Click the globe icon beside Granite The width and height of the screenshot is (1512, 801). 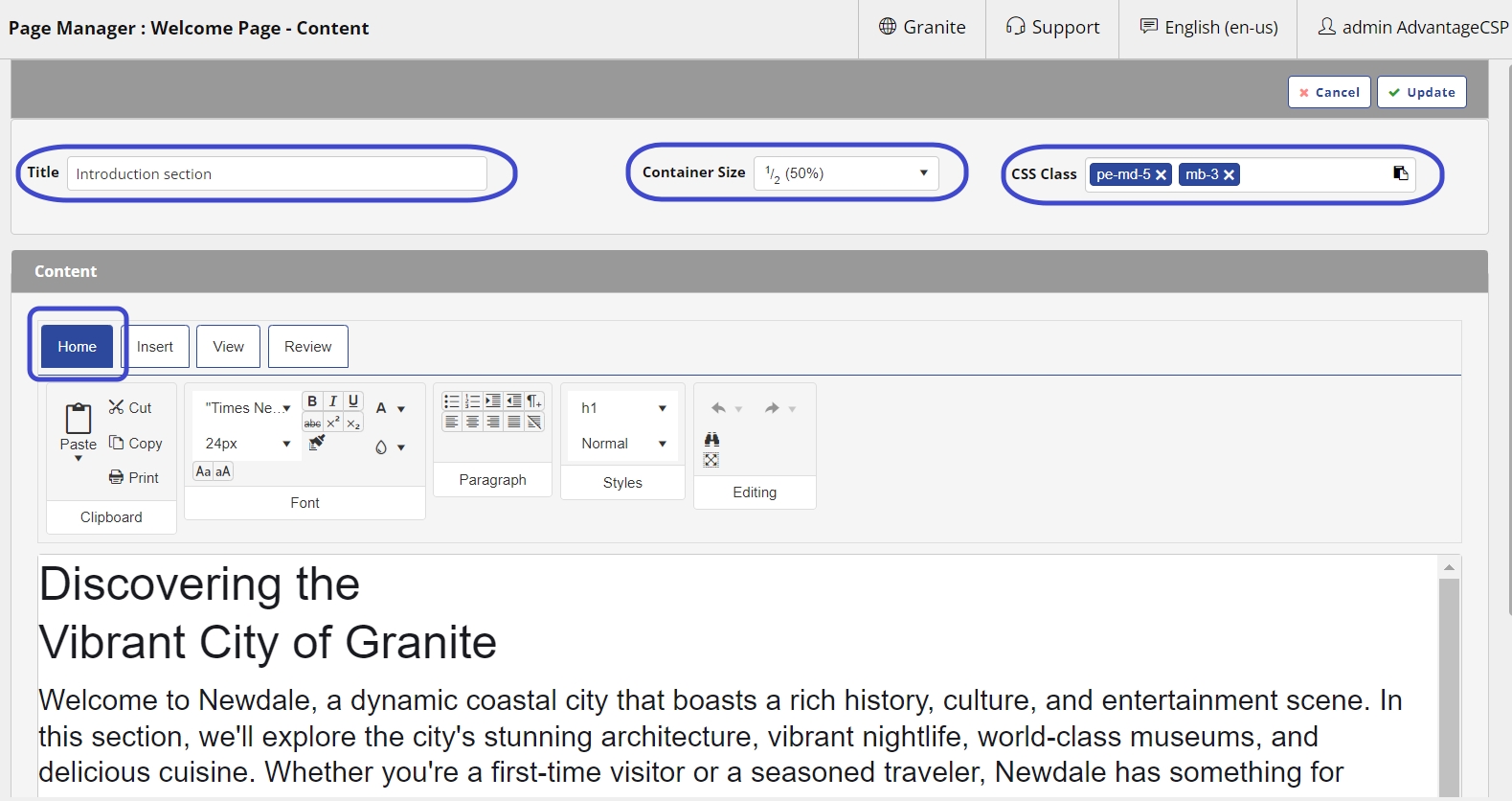coord(888,27)
